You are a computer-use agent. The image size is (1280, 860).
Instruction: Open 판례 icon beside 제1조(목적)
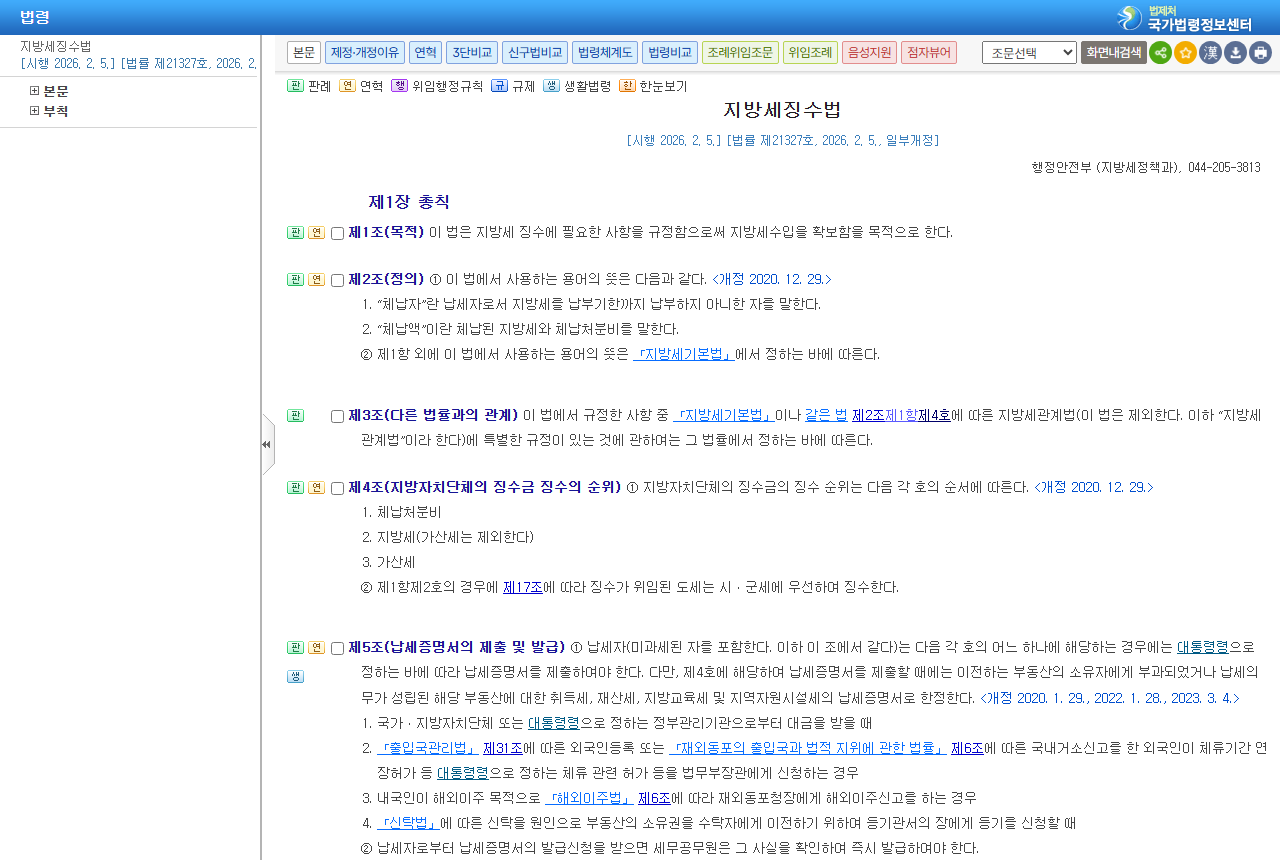[x=295, y=232]
